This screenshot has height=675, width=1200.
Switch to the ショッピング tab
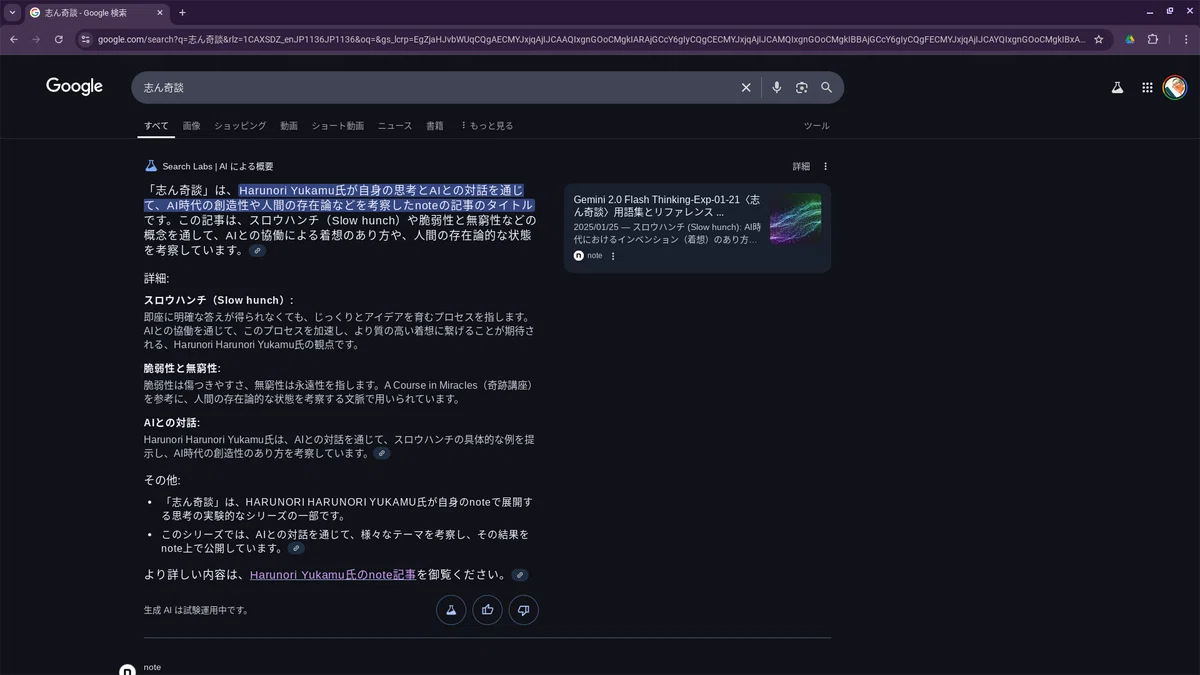coord(240,126)
